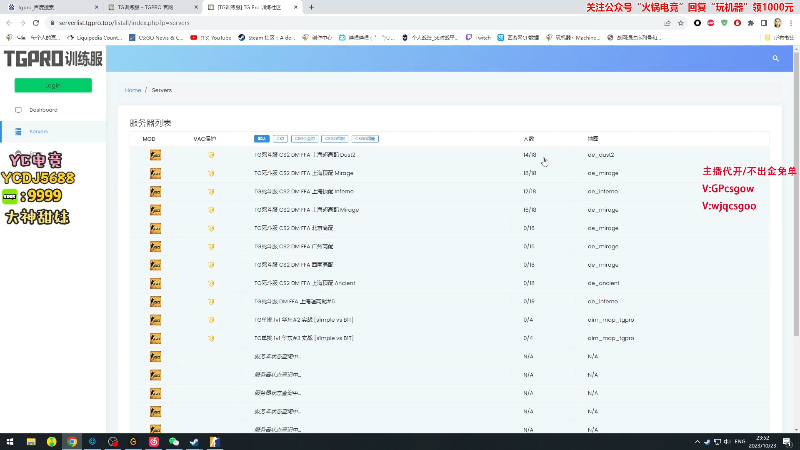Click the VAC shield in the last dim_map_tgpro row
The height and width of the screenshot is (450, 800).
211,338
